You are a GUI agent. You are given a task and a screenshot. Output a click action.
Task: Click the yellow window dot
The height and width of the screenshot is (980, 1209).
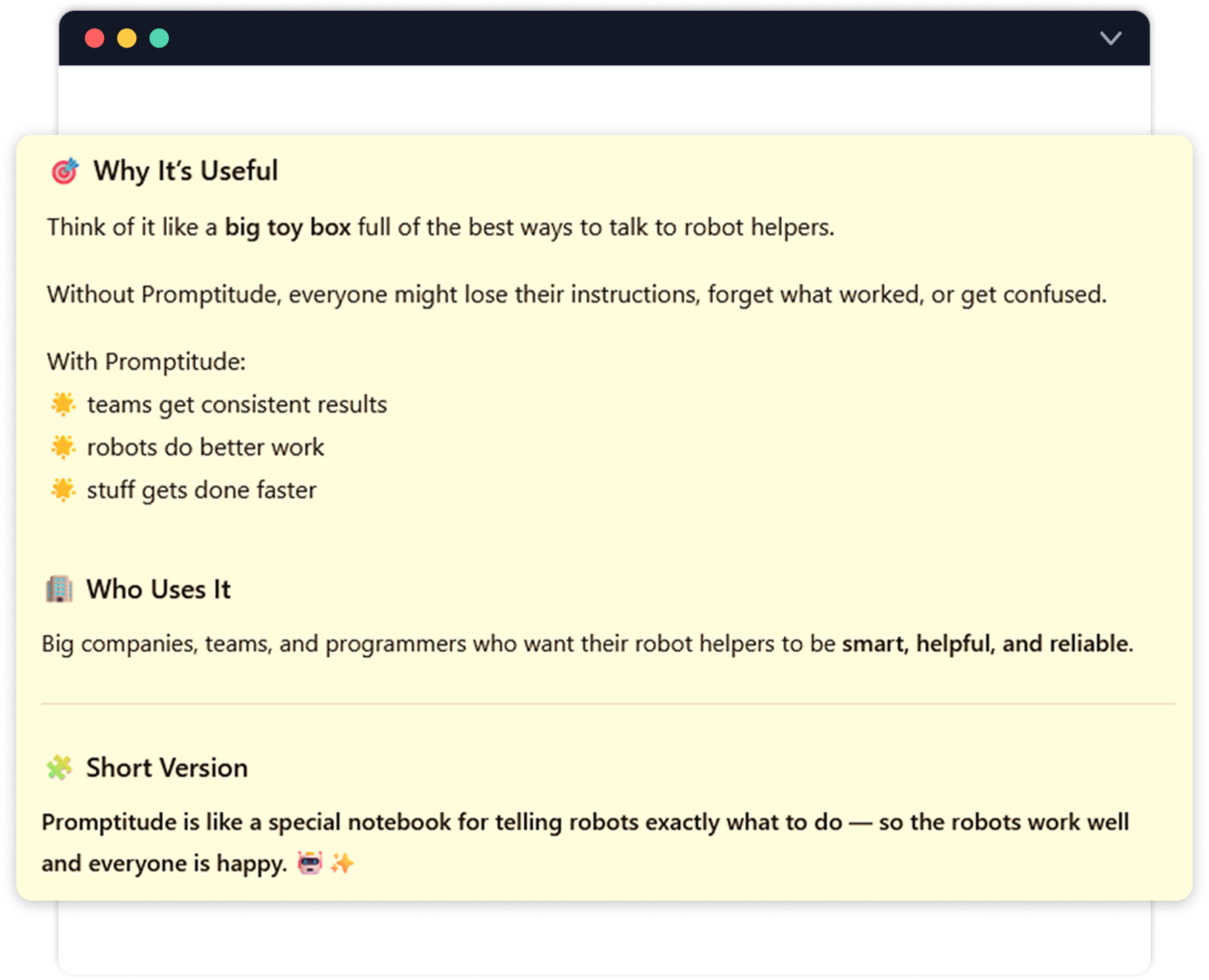tap(127, 38)
